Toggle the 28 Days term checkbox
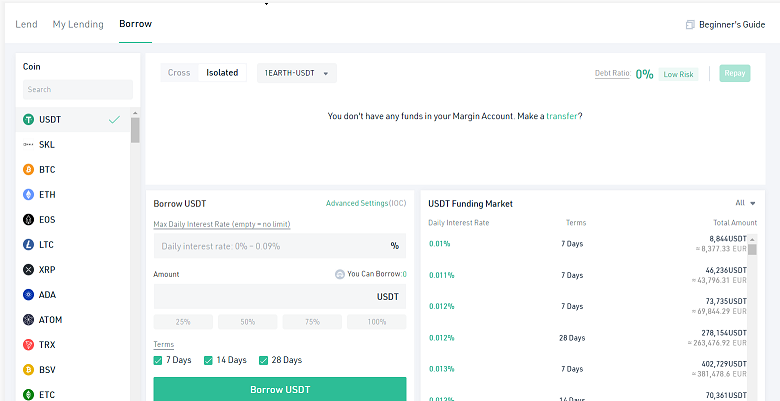The image size is (780, 401). click(264, 360)
